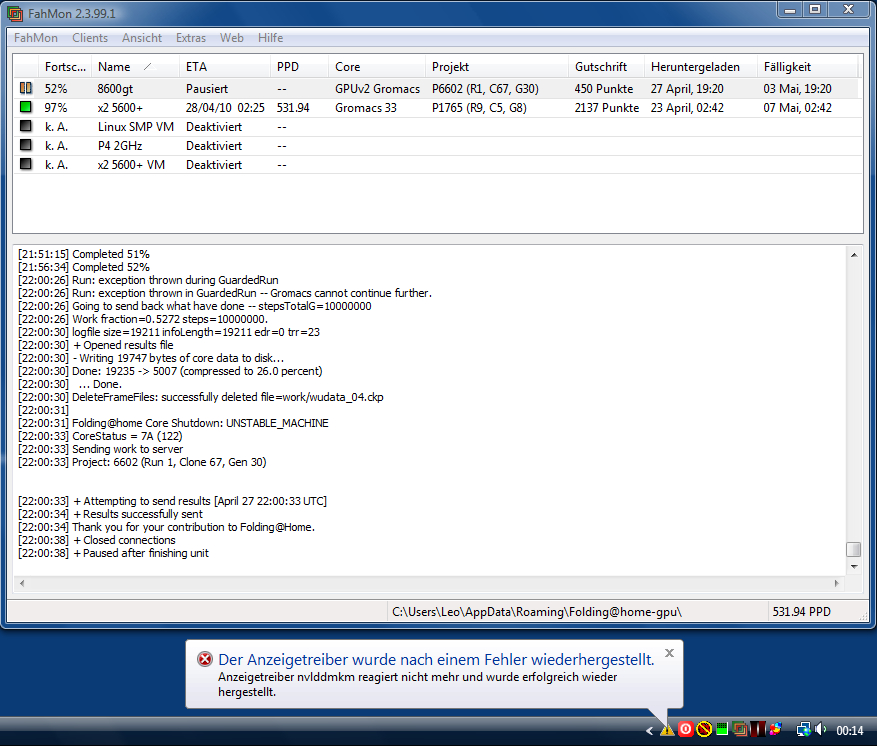Open the volume speaker tray icon
The image size is (877, 746).
click(x=821, y=729)
